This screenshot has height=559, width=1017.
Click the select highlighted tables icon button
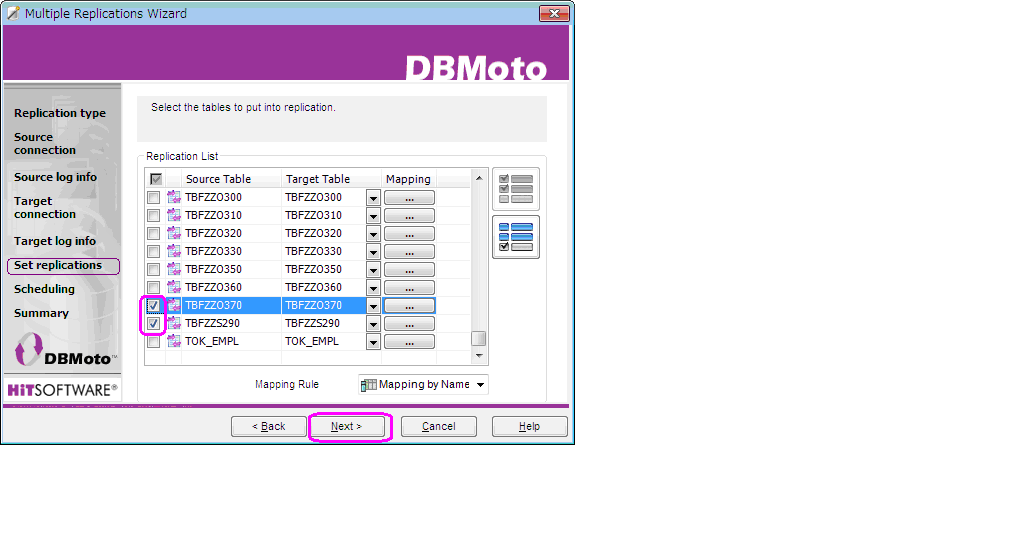(x=516, y=237)
